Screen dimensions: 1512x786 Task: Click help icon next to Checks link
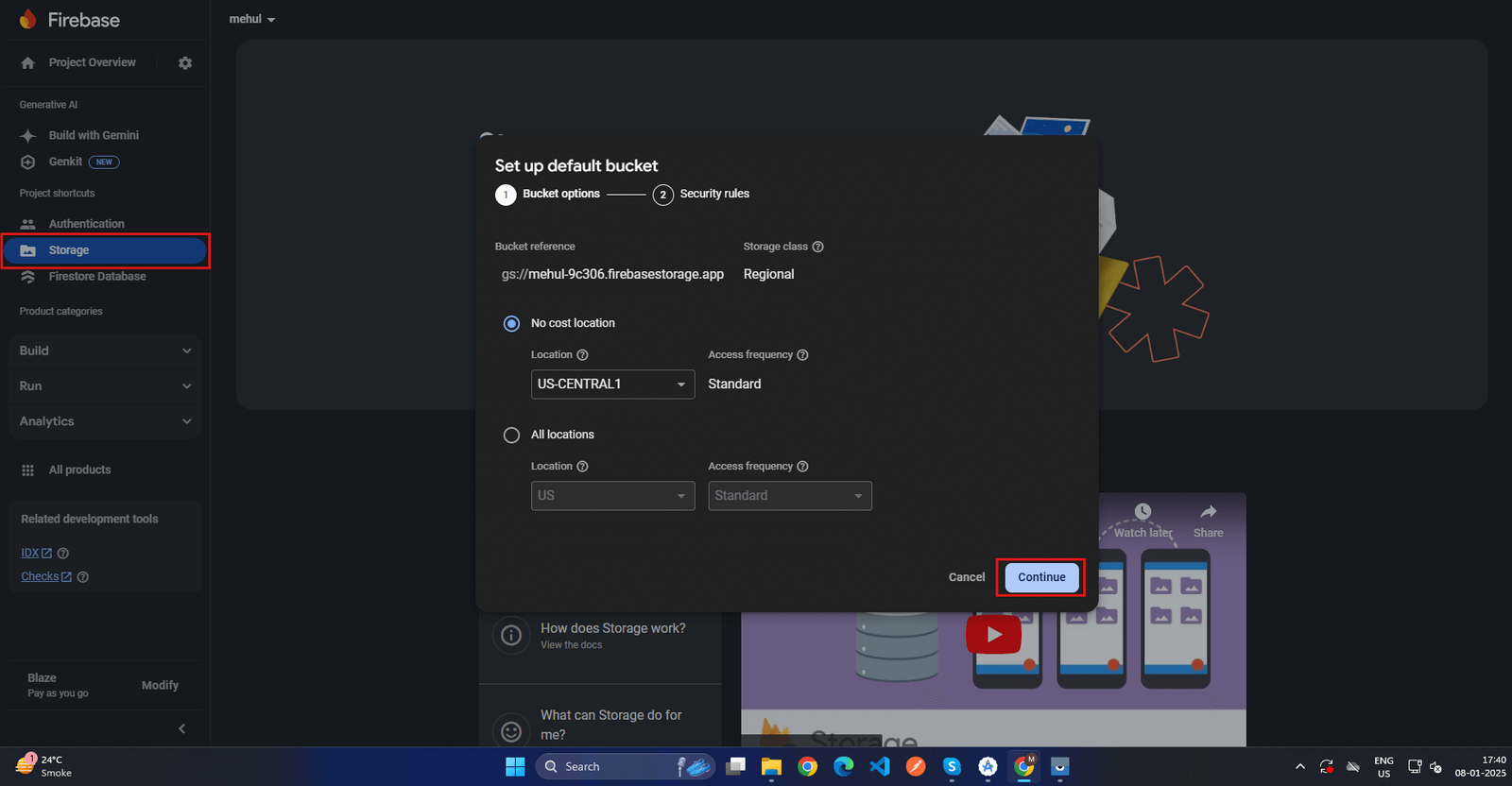(x=83, y=577)
